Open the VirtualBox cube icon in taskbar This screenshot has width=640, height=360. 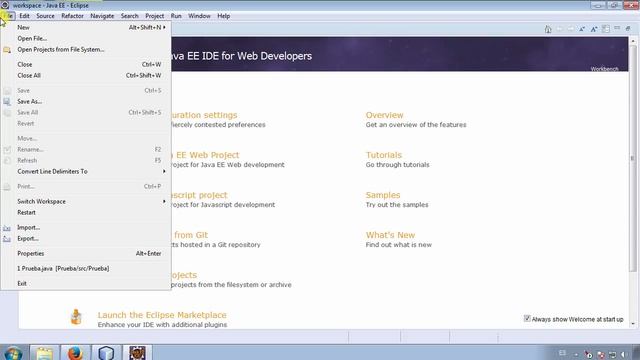click(106, 353)
